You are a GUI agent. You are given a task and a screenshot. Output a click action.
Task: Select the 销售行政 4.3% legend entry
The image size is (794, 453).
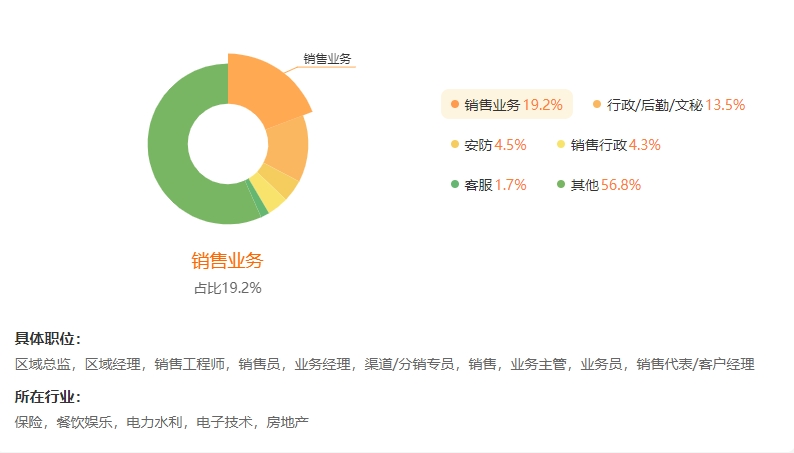tap(609, 145)
